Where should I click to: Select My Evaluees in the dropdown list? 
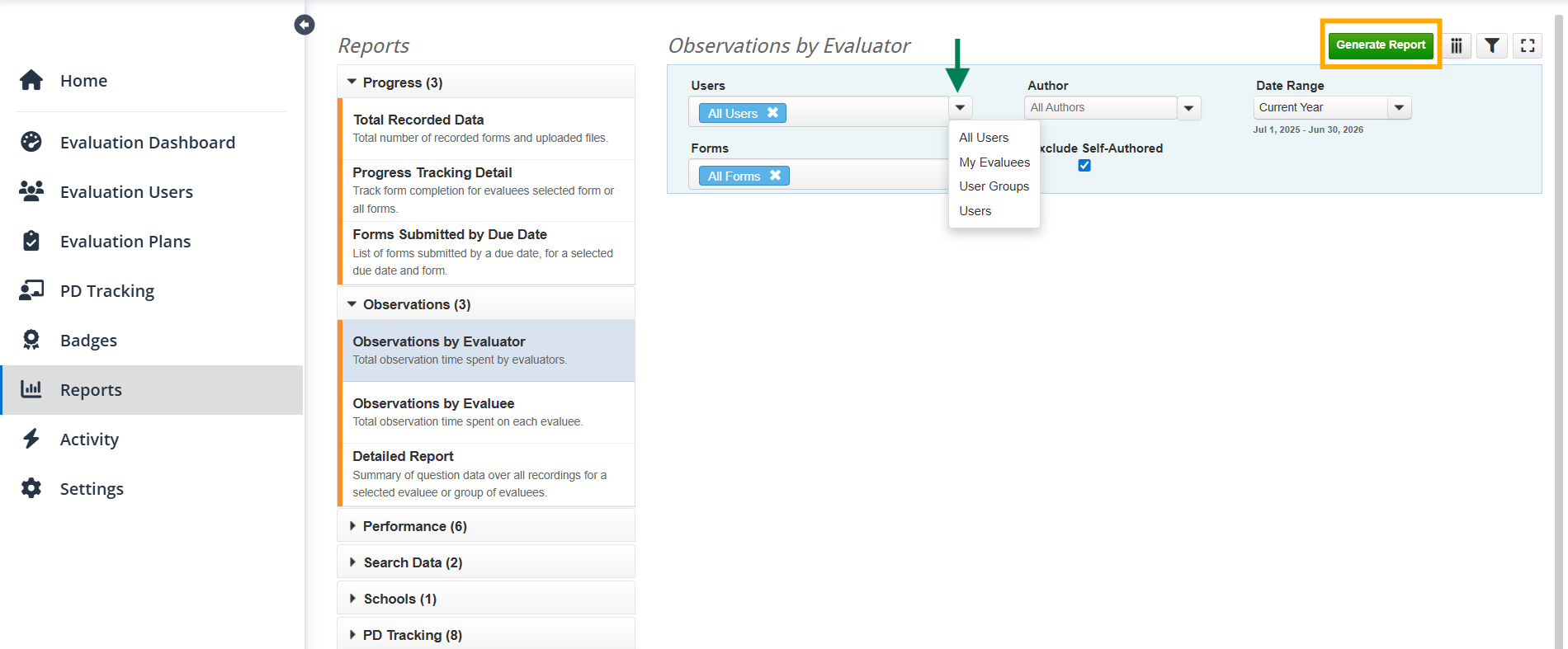click(x=994, y=162)
